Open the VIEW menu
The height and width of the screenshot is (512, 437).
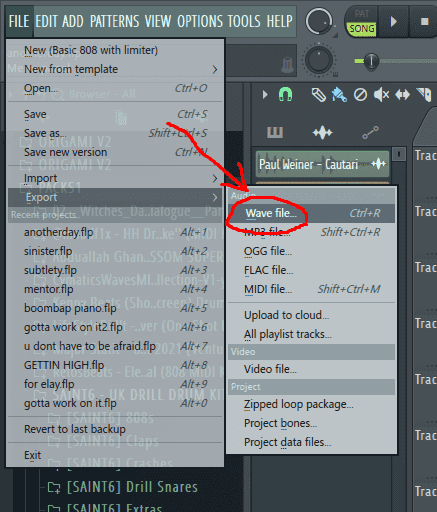click(158, 22)
